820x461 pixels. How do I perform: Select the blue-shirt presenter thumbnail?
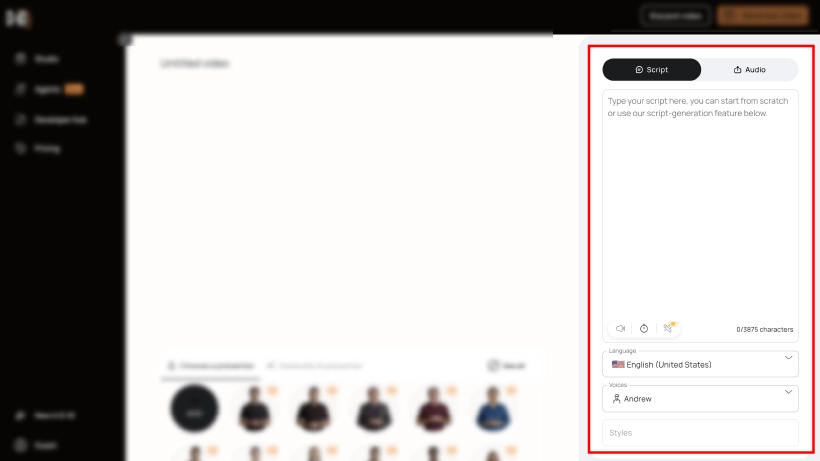pos(493,409)
